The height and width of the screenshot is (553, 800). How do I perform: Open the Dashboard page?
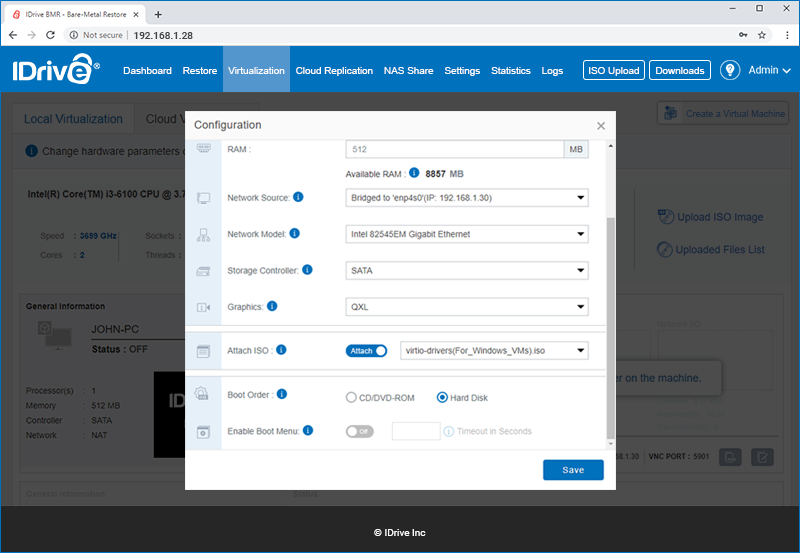pyautogui.click(x=147, y=70)
